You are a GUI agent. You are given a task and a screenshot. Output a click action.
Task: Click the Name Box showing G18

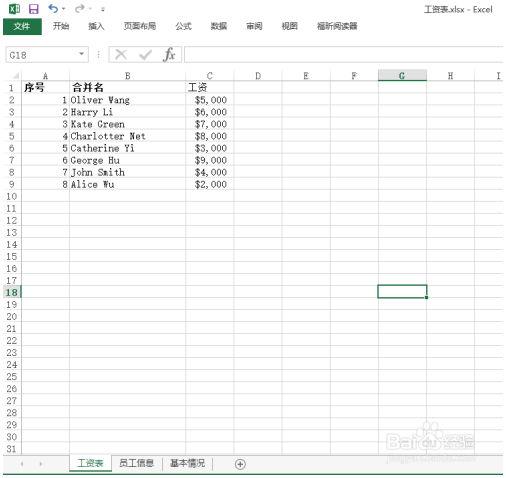click(x=42, y=55)
